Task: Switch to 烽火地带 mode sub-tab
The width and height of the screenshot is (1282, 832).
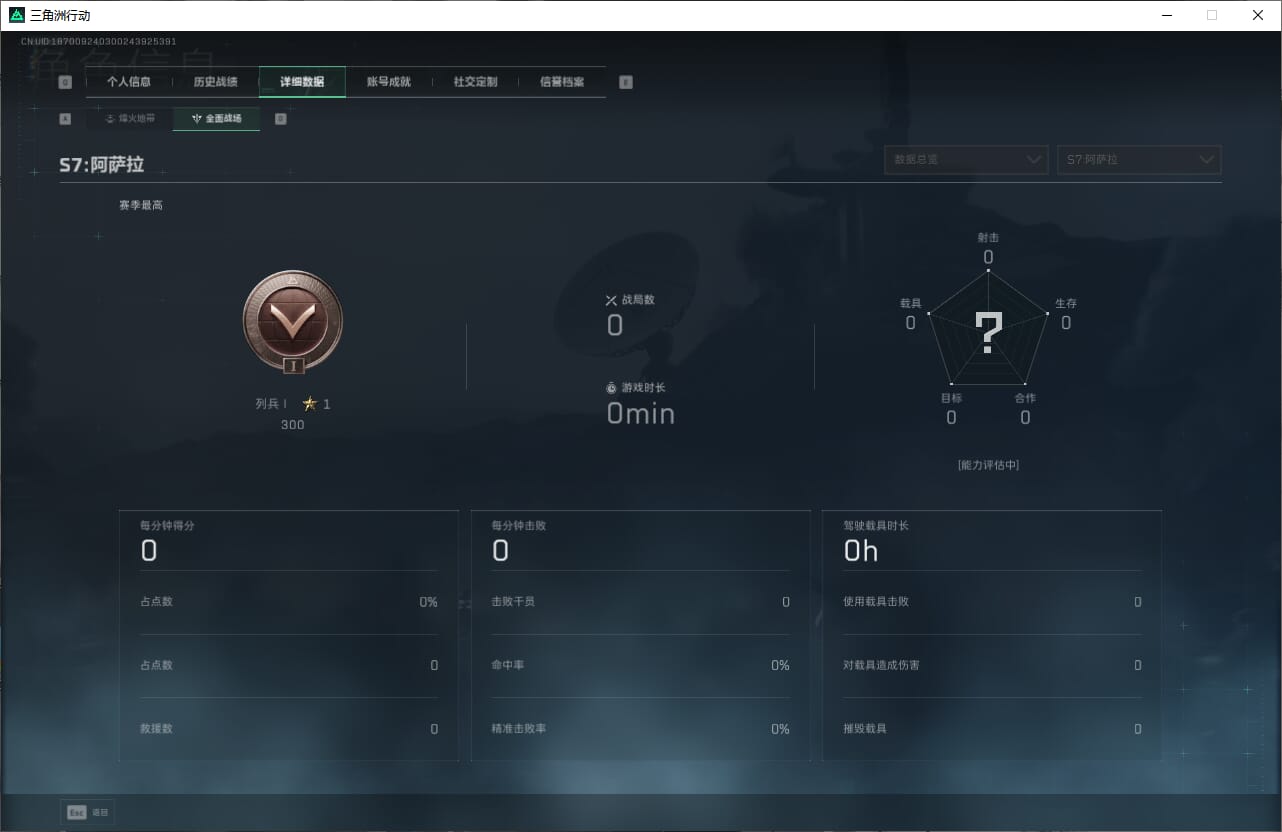Action: point(130,119)
